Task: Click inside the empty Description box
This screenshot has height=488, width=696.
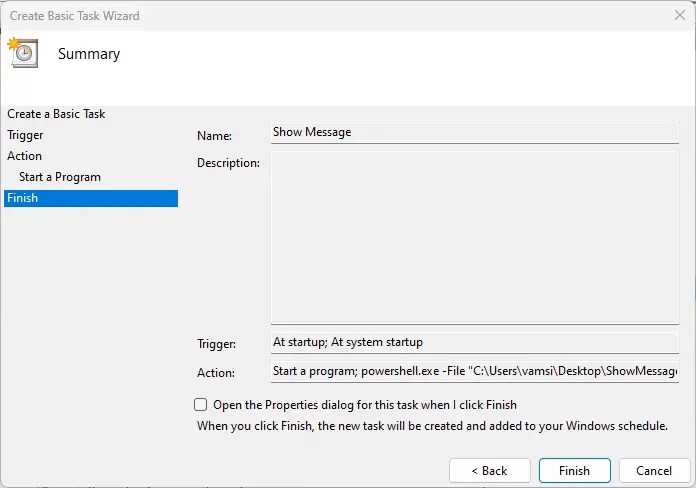Action: (x=474, y=238)
